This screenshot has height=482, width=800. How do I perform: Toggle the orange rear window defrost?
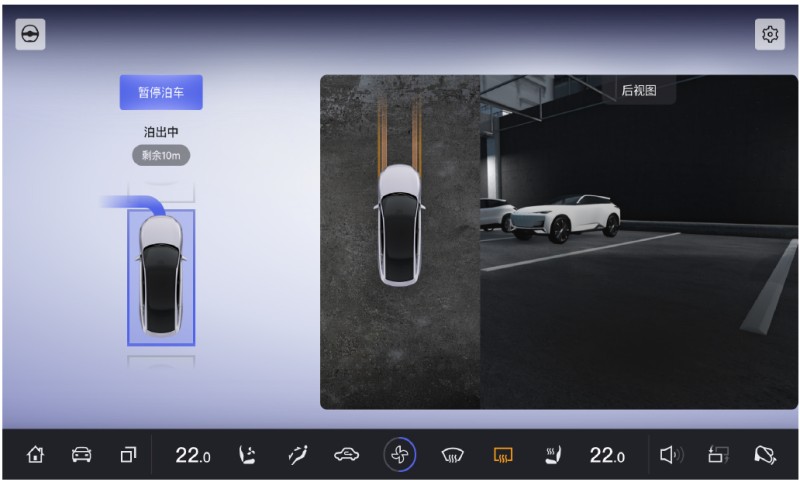coord(503,454)
